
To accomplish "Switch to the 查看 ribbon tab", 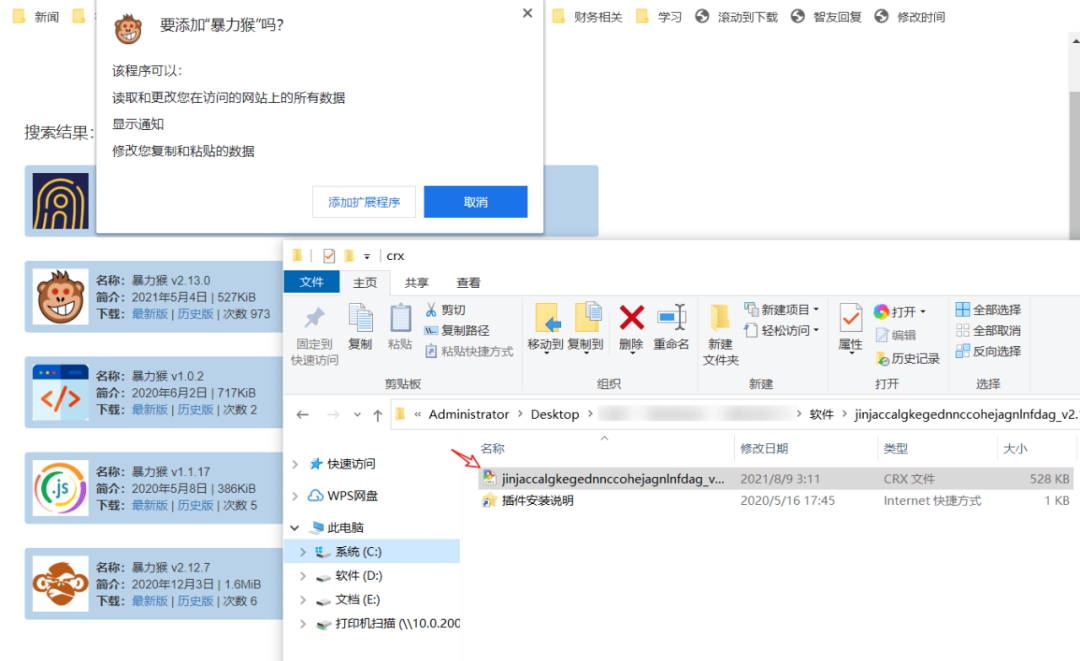I will point(467,281).
